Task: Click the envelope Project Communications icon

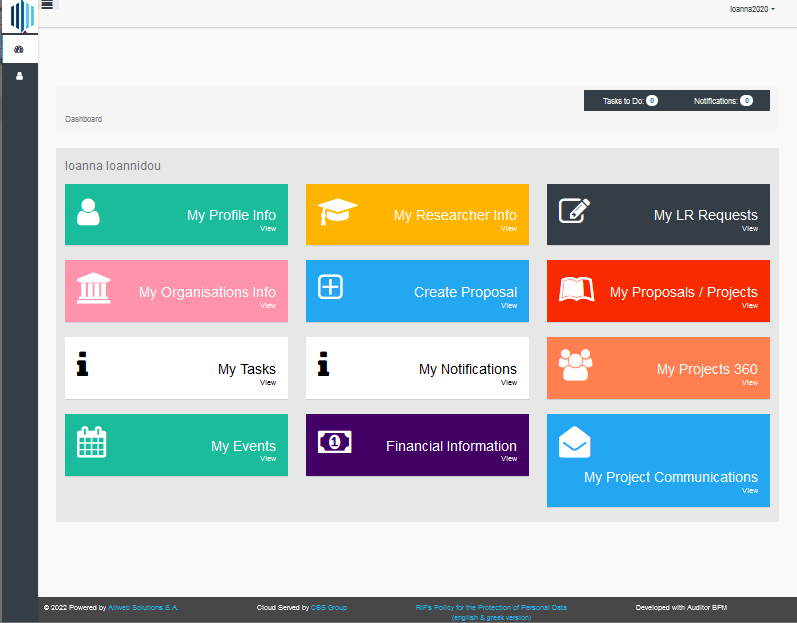Action: coord(575,442)
